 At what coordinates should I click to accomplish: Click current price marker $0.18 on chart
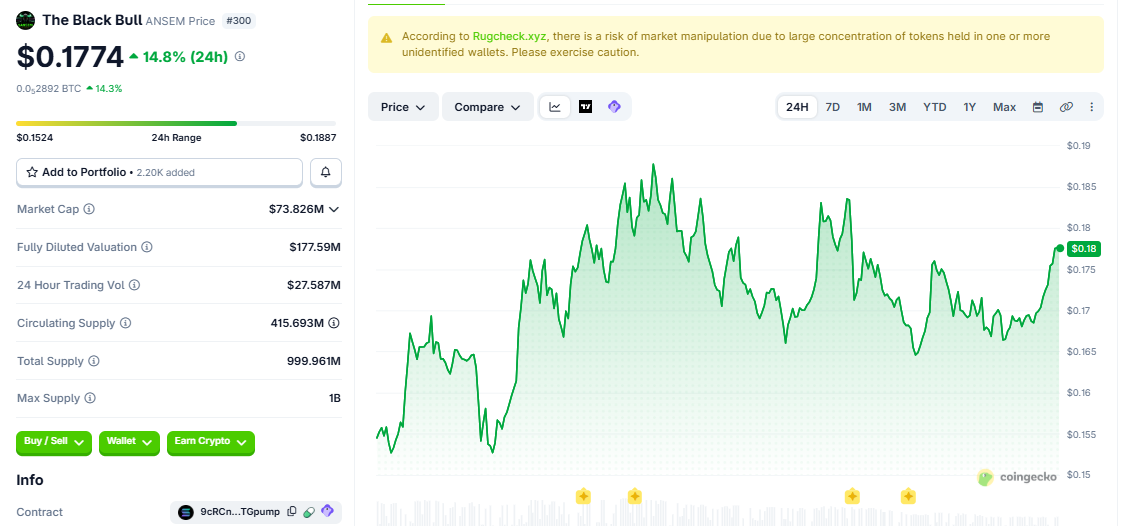[1083, 249]
